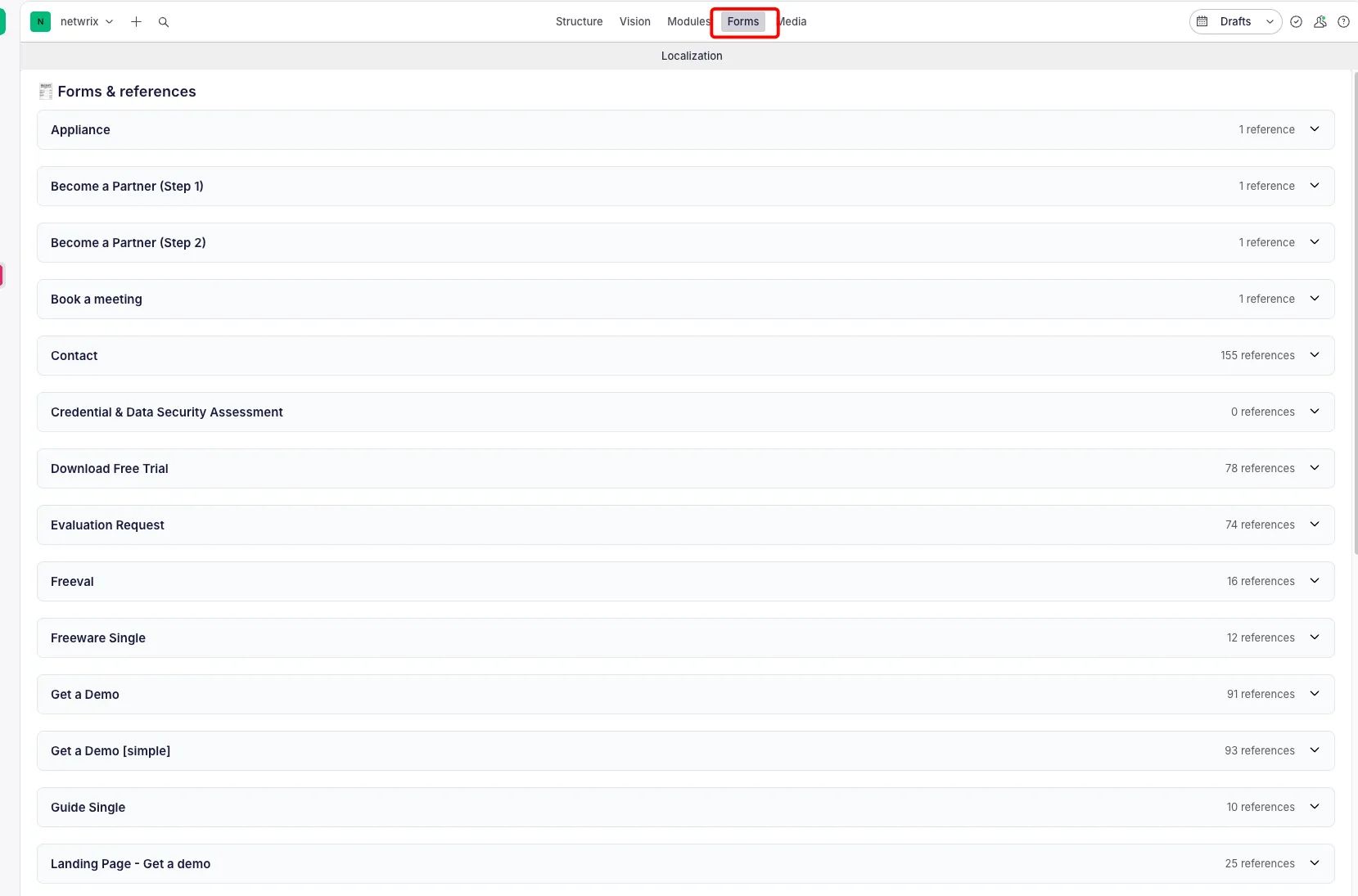Click the 78 references count
The height and width of the screenshot is (896, 1358).
[x=1260, y=468]
